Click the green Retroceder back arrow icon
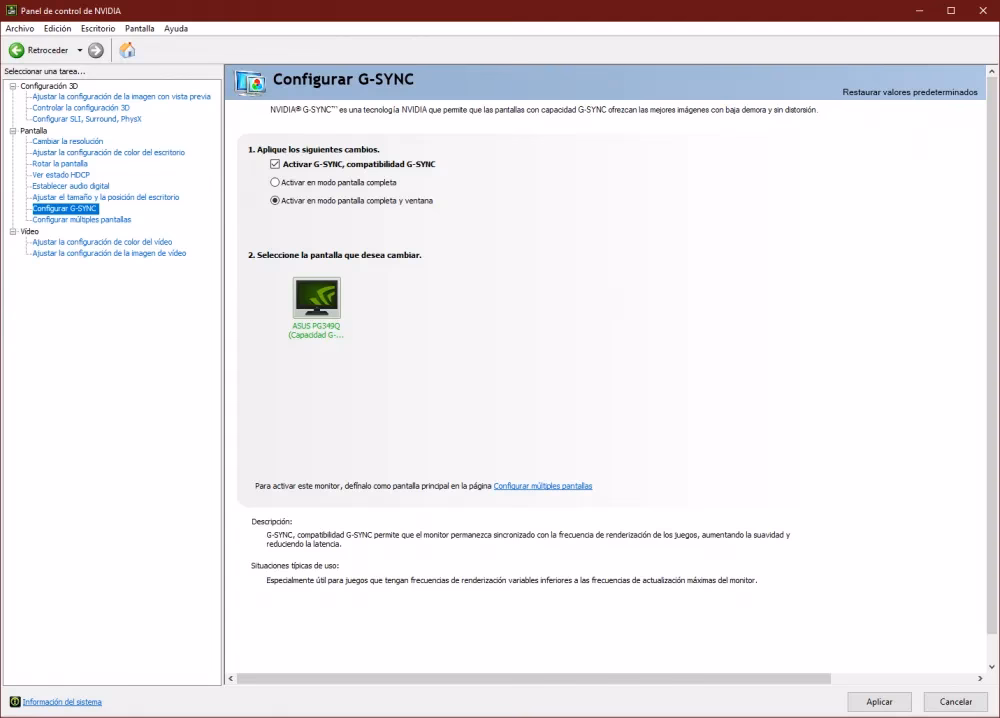Image resolution: width=1000 pixels, height=718 pixels. pyautogui.click(x=17, y=50)
